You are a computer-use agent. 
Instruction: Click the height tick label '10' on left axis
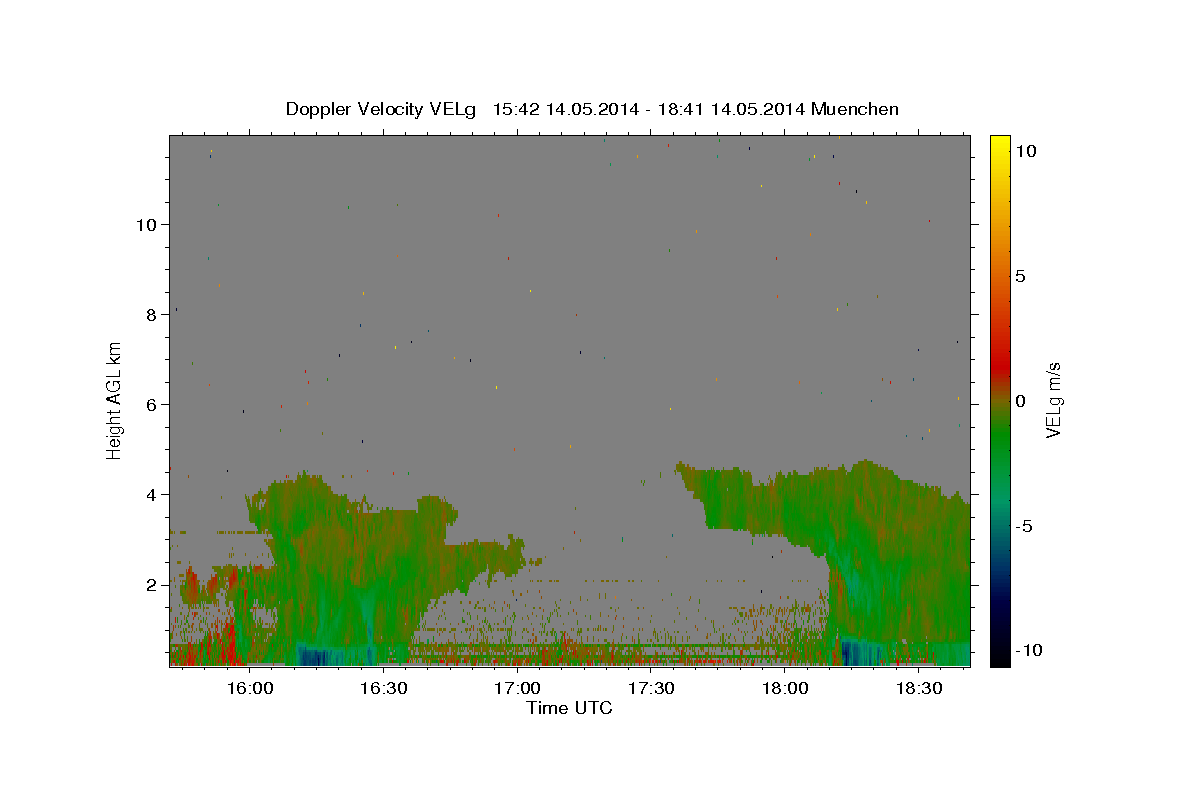[x=148, y=225]
